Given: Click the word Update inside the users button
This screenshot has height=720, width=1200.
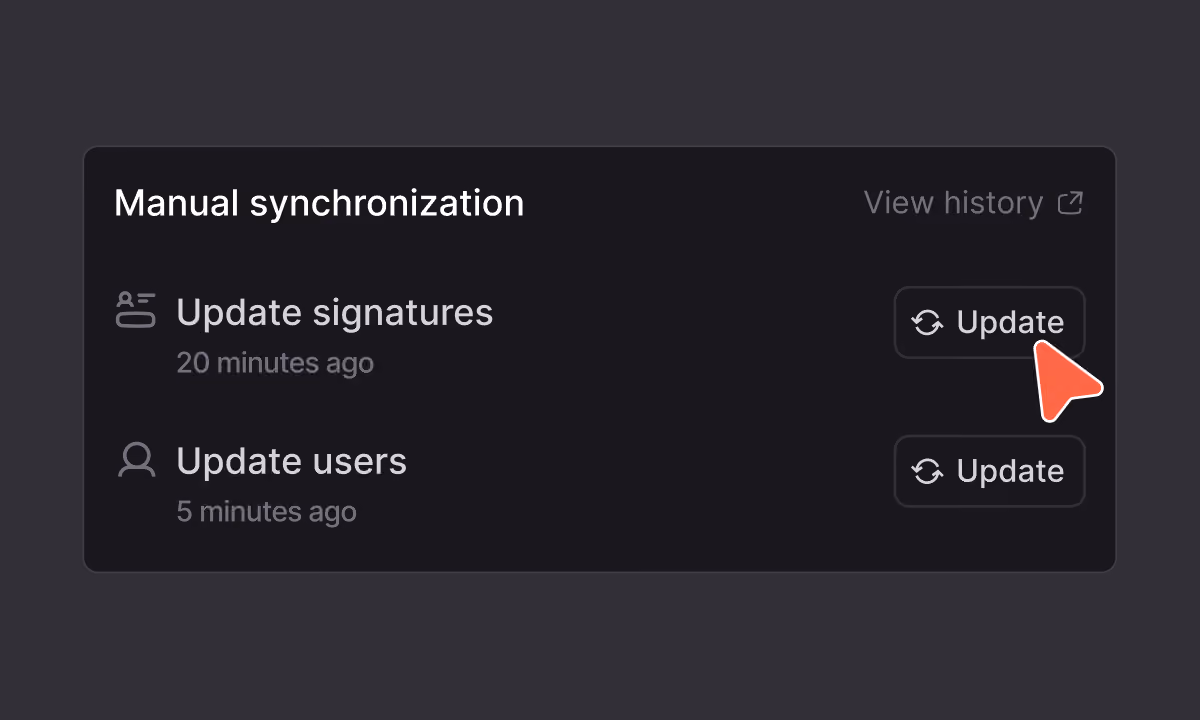Looking at the screenshot, I should click(1010, 471).
